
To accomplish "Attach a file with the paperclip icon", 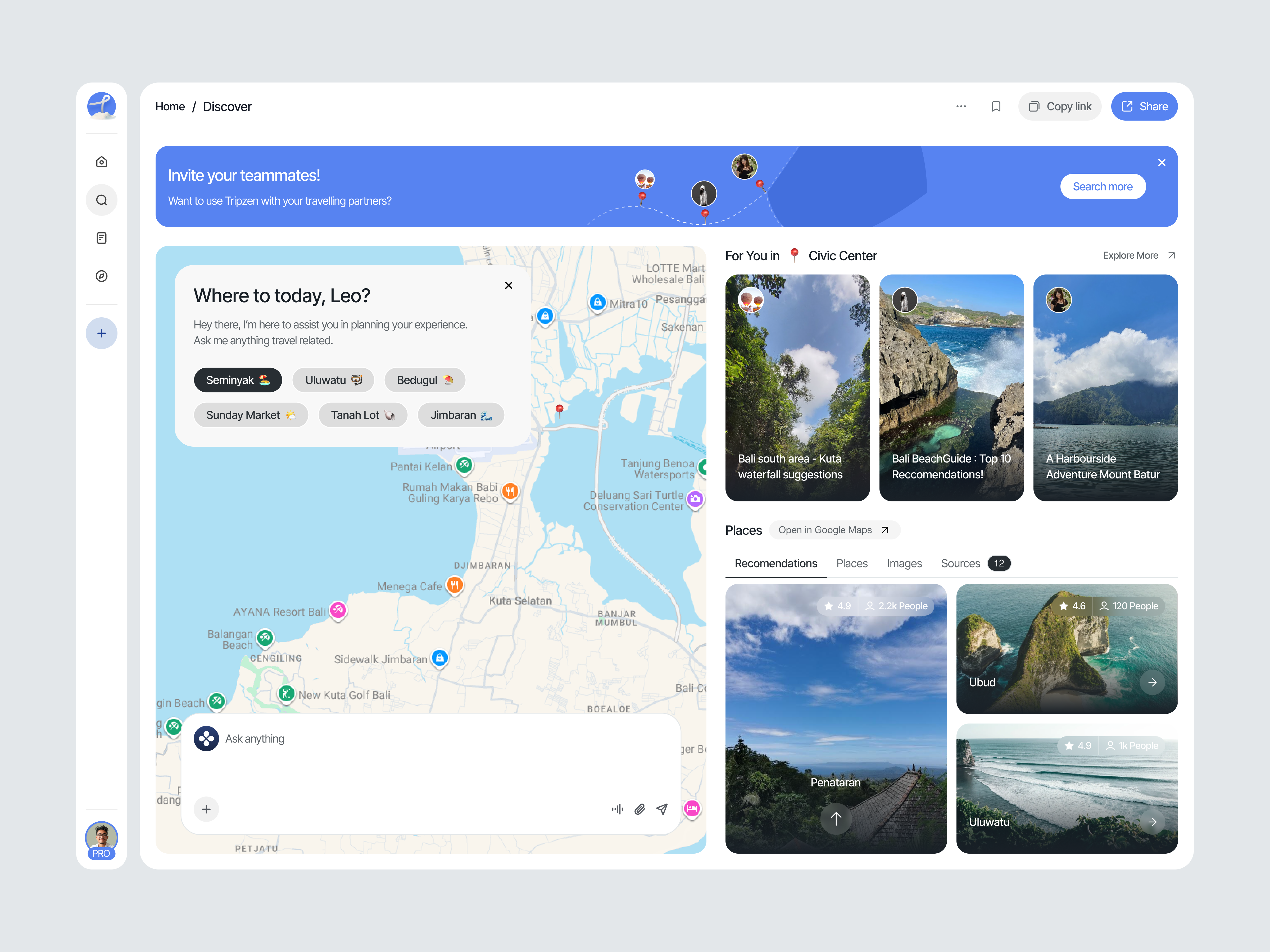I will point(639,809).
